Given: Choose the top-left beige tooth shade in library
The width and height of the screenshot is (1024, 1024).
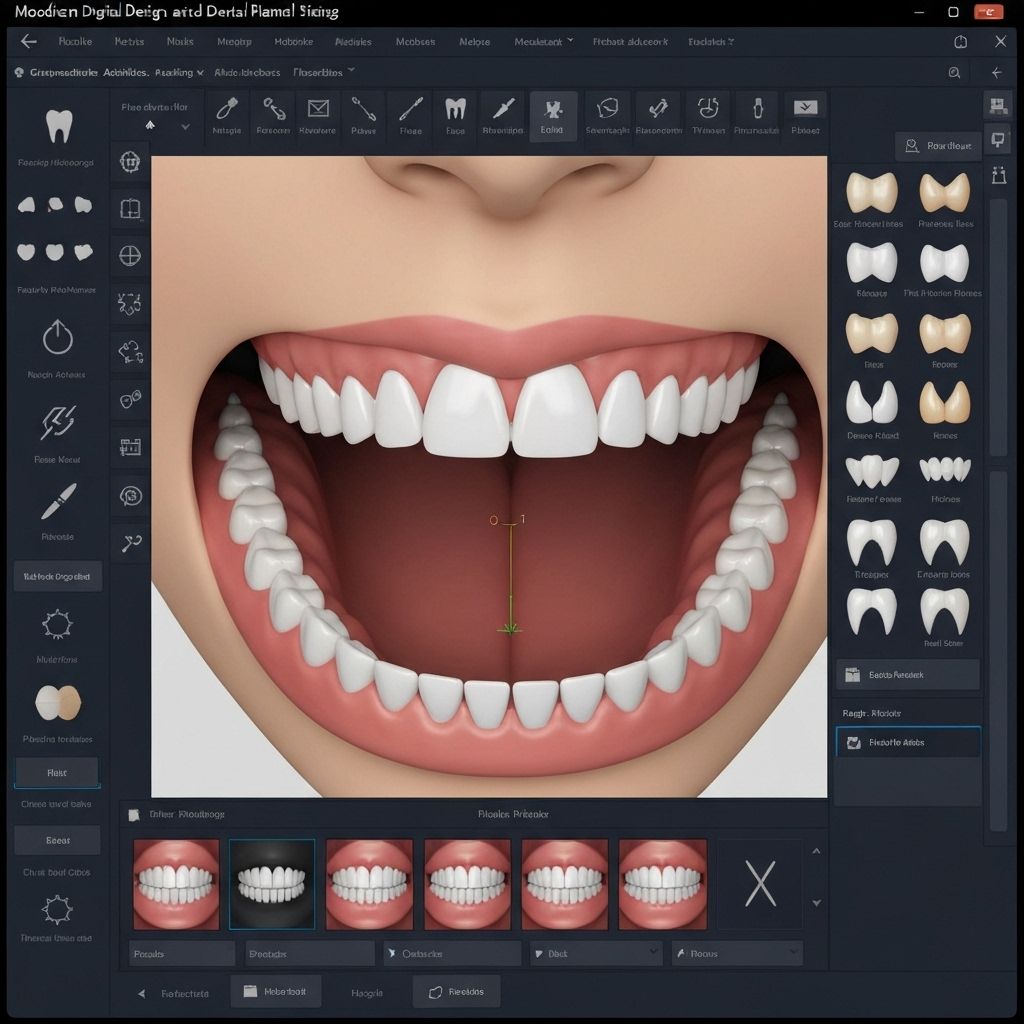Looking at the screenshot, I should pyautogui.click(x=870, y=191).
